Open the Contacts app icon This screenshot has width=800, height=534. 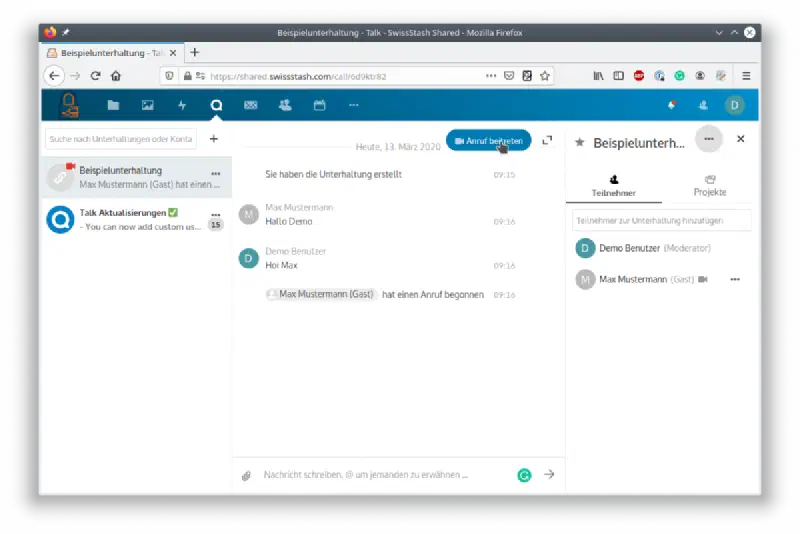coord(285,106)
